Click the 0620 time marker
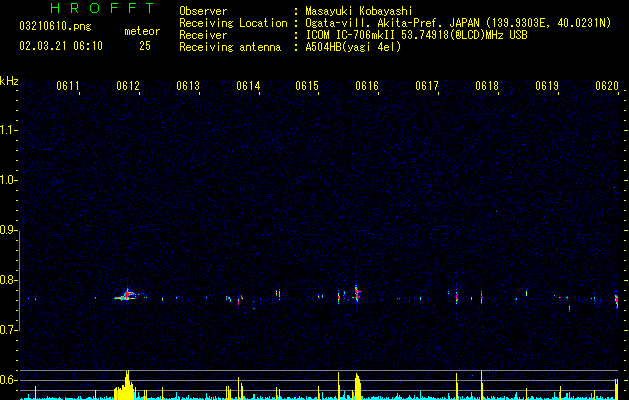 click(x=607, y=86)
